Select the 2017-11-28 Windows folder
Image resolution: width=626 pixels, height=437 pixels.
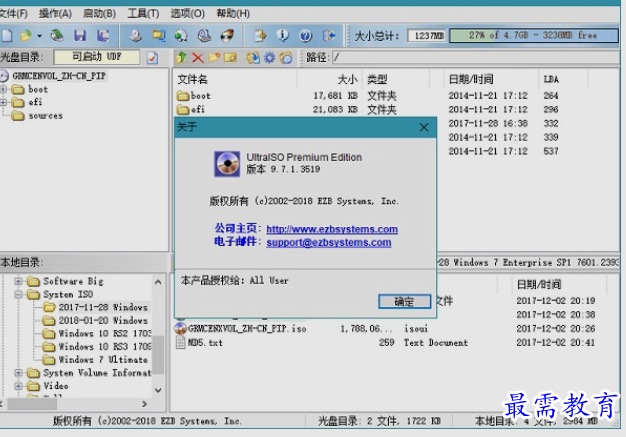click(x=103, y=307)
